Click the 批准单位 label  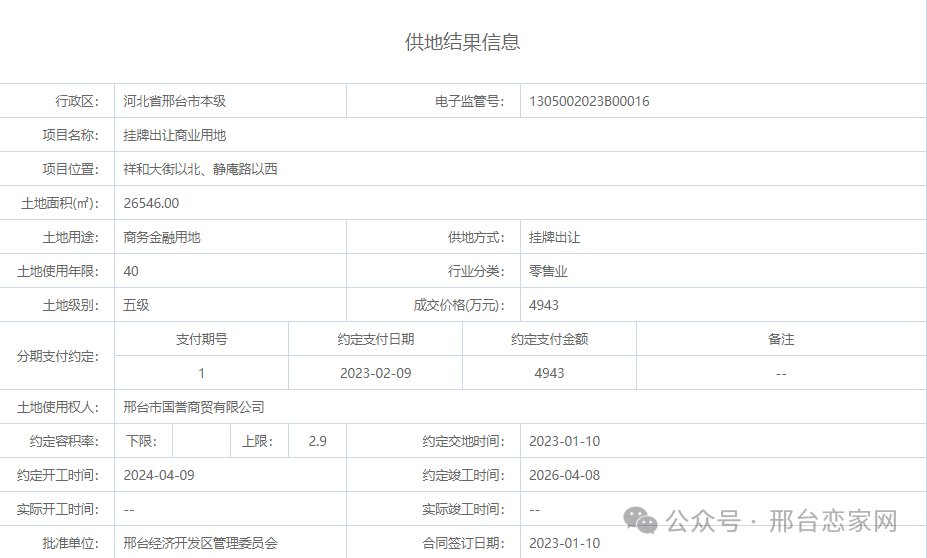pos(70,543)
